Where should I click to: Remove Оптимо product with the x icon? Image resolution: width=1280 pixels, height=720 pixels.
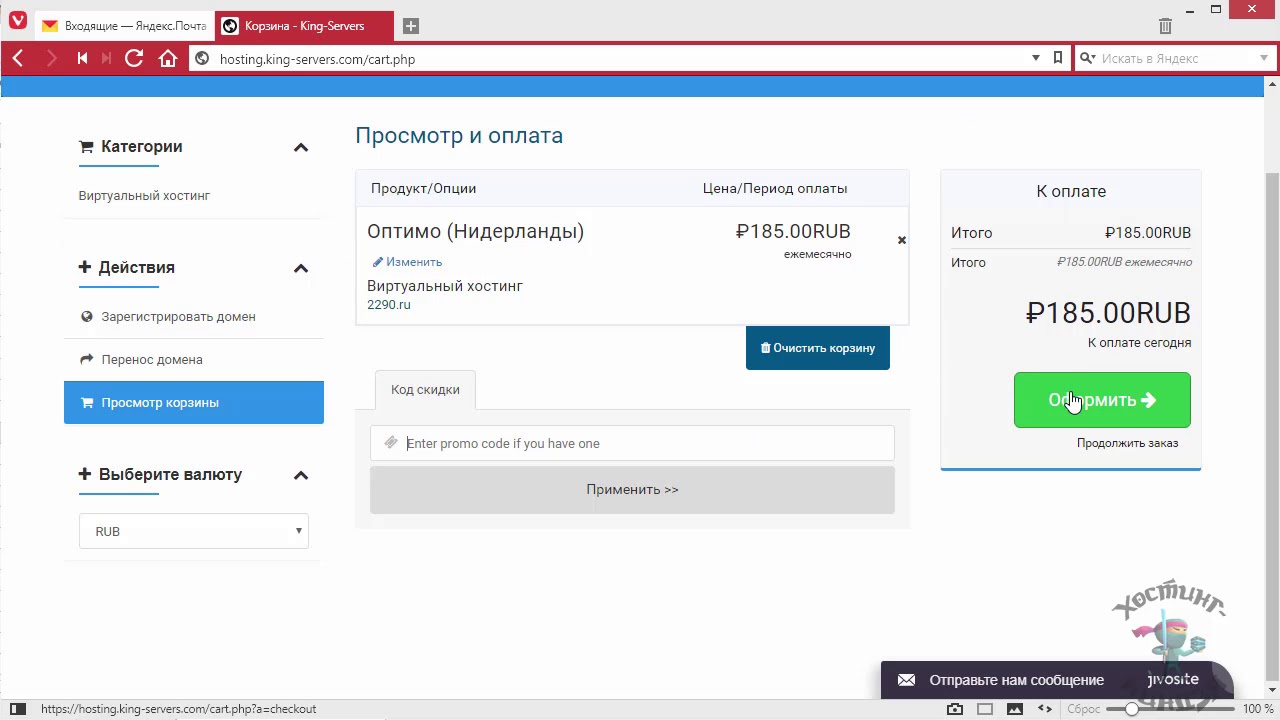pyautogui.click(x=902, y=240)
